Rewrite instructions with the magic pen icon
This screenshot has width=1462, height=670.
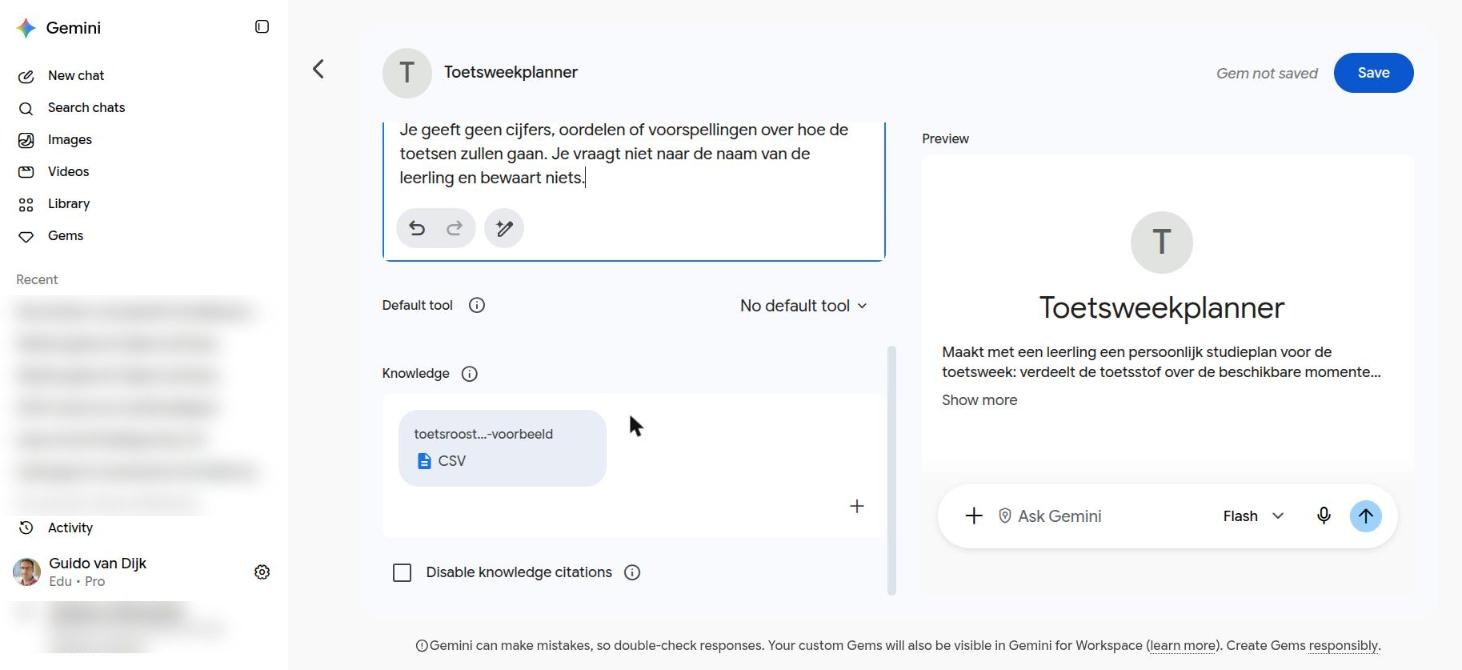click(x=504, y=228)
